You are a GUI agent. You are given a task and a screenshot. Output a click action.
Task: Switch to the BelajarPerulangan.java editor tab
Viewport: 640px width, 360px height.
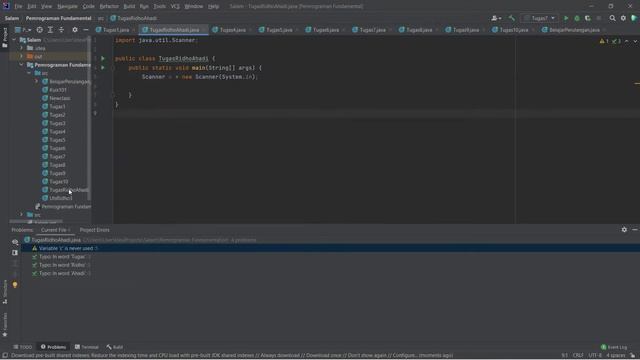(574, 30)
